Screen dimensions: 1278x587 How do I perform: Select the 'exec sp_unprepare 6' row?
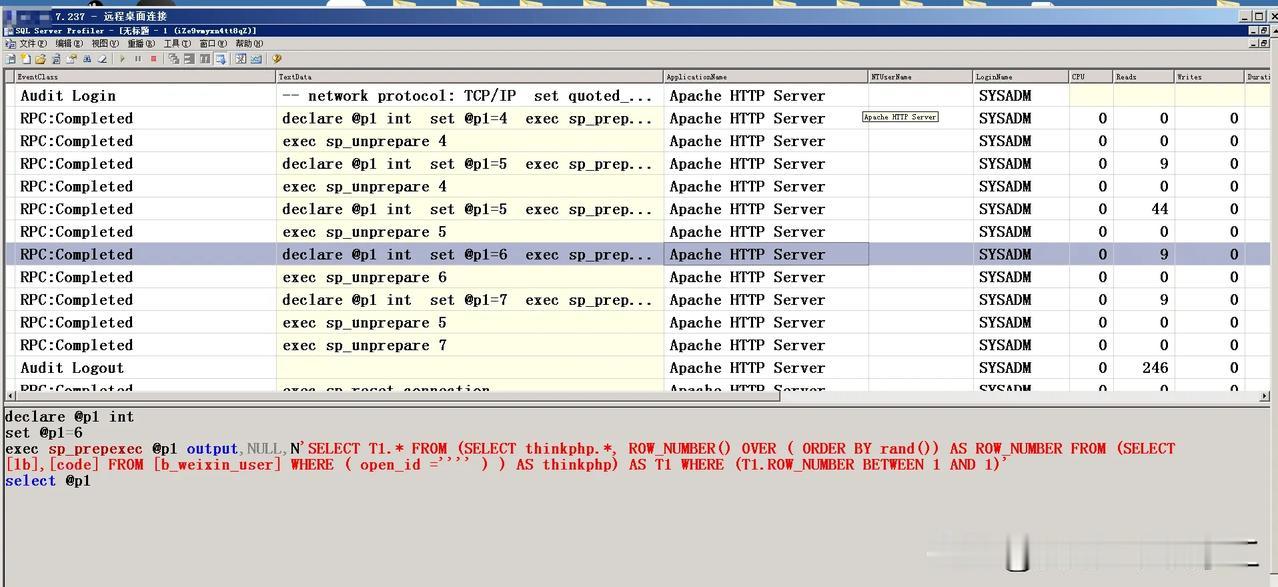click(640, 277)
